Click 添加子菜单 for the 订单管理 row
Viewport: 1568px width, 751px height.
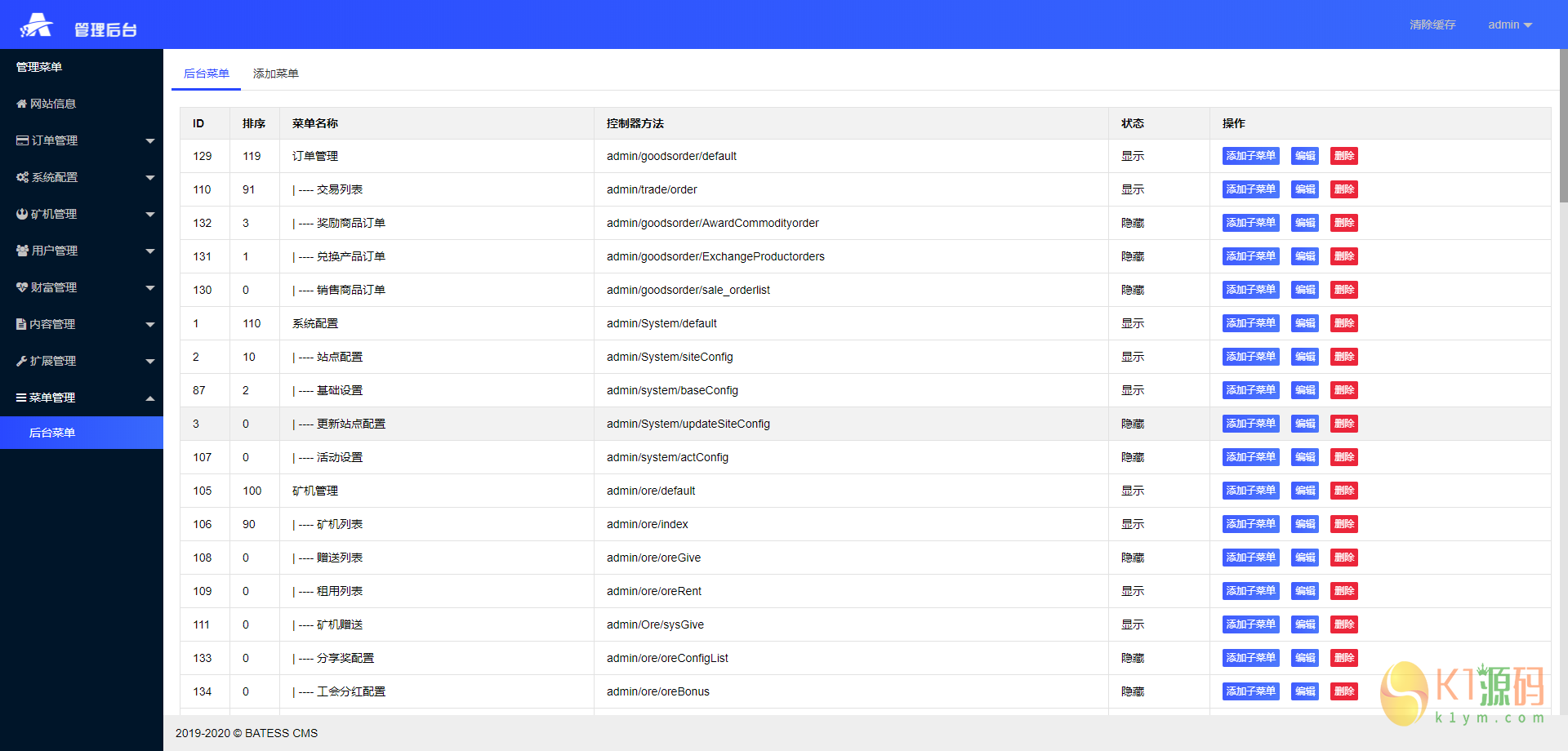coord(1250,156)
